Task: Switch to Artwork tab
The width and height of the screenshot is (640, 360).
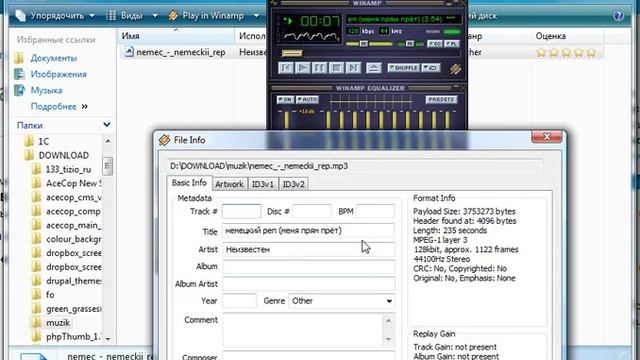Action: click(229, 184)
